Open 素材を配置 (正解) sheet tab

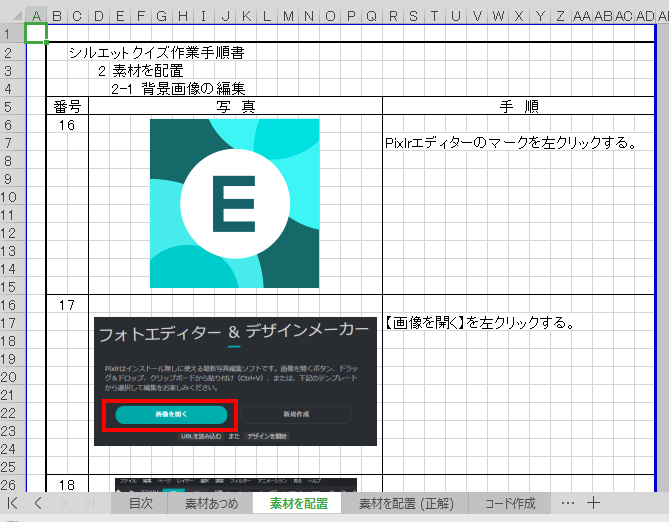(406, 504)
